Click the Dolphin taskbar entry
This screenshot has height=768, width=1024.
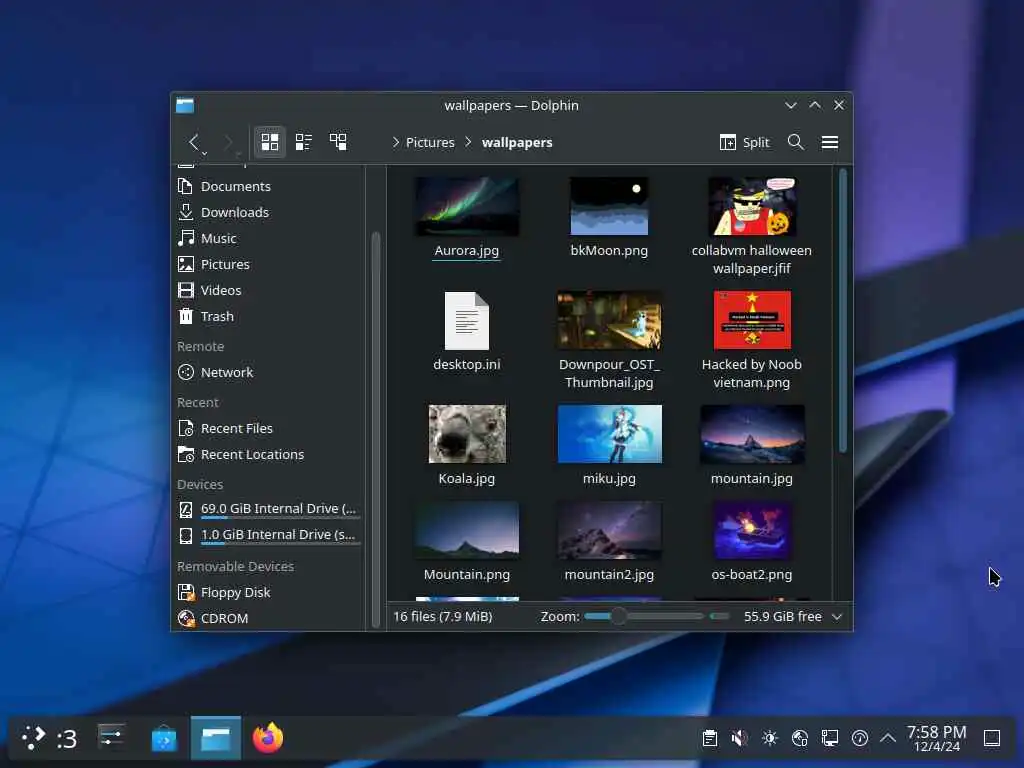tap(216, 739)
